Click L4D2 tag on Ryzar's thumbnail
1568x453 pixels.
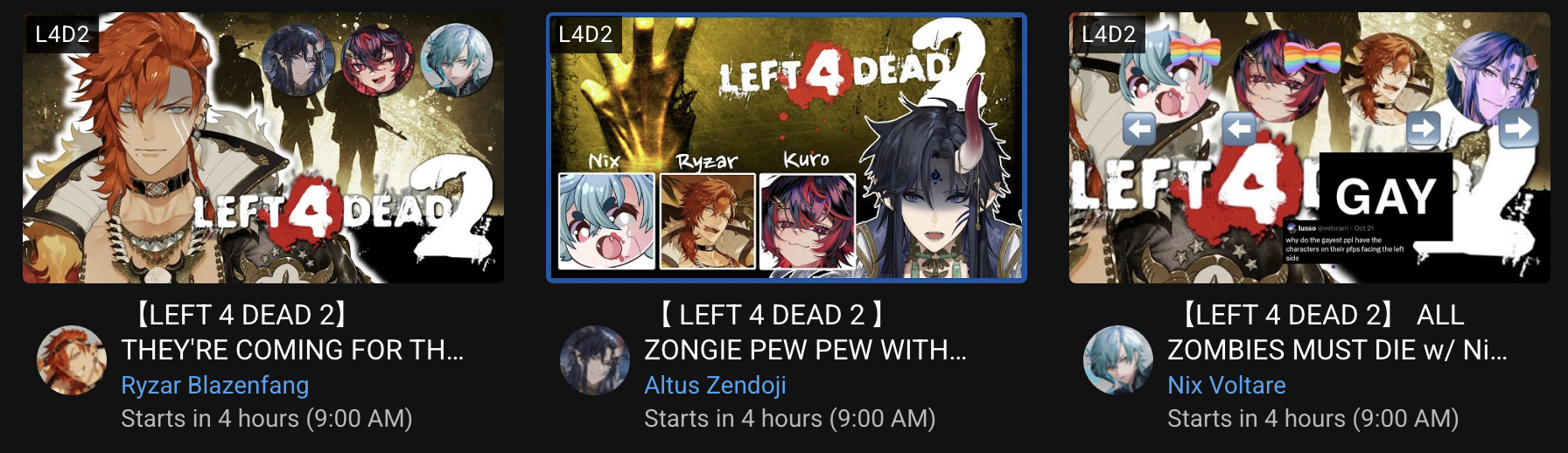click(62, 34)
